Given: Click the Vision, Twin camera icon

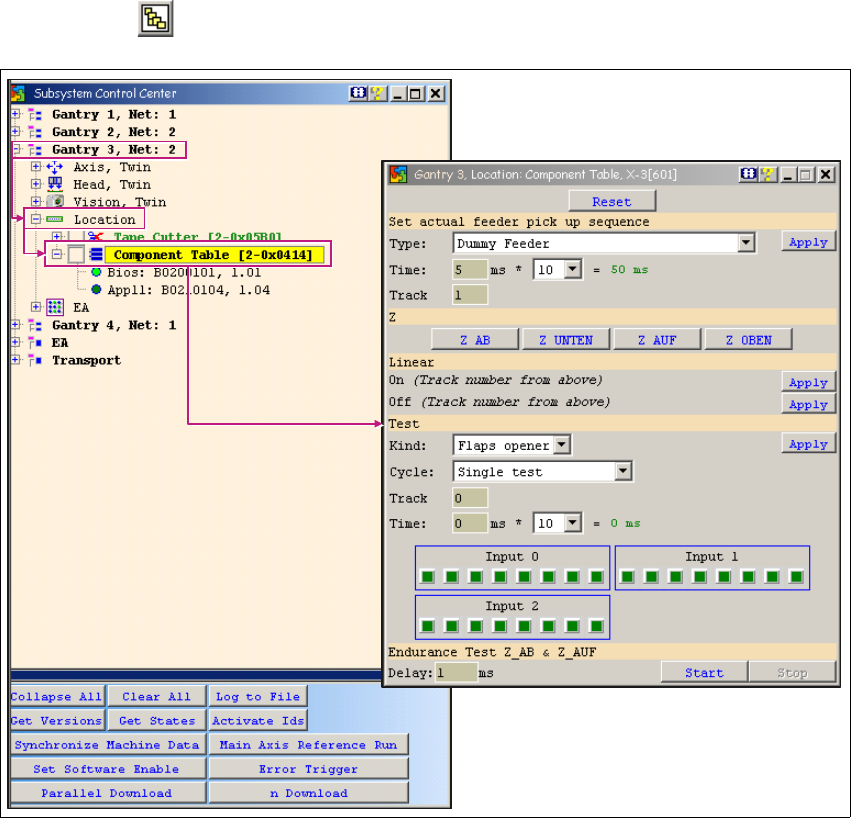Looking at the screenshot, I should 56,202.
